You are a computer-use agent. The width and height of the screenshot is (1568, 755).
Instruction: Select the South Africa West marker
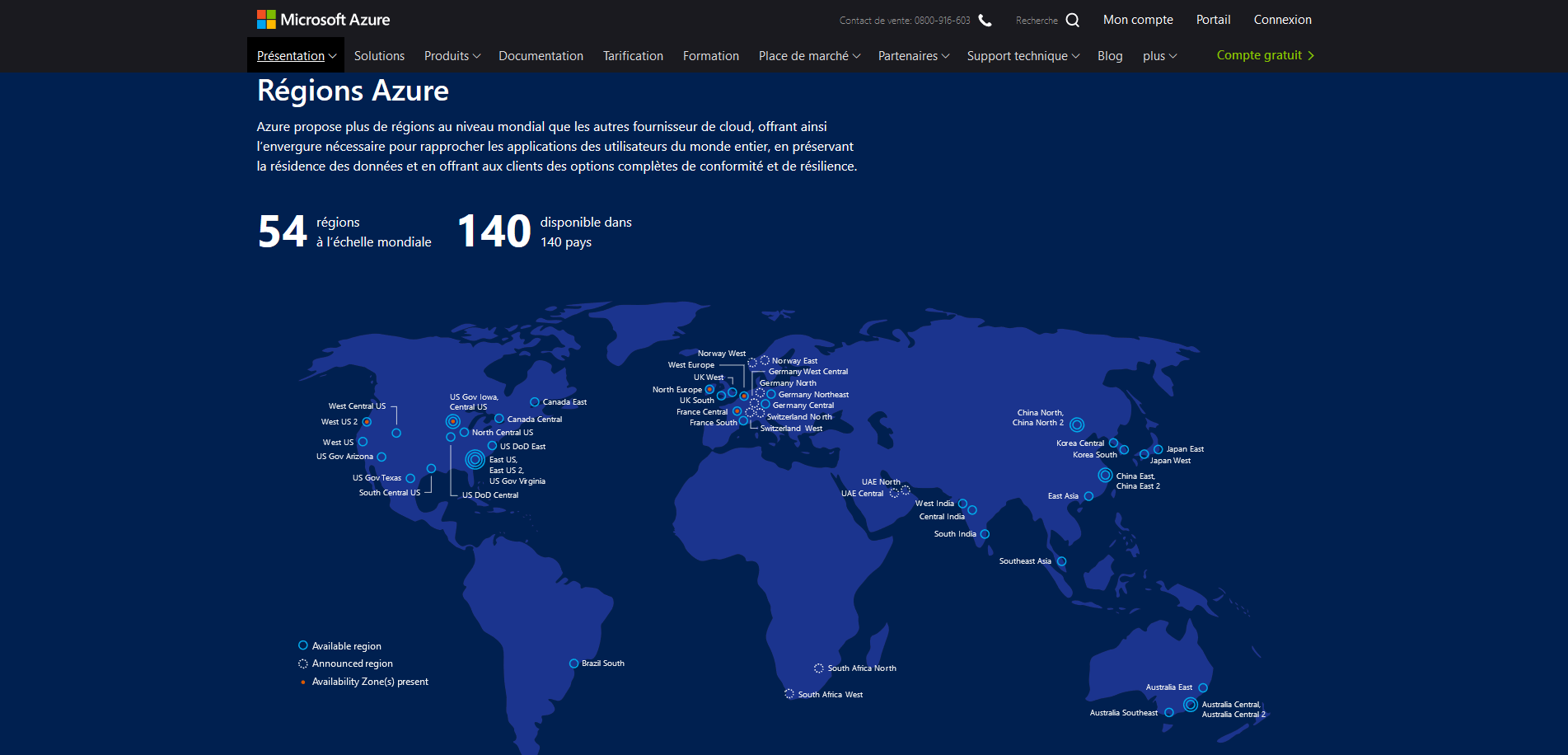[x=789, y=694]
